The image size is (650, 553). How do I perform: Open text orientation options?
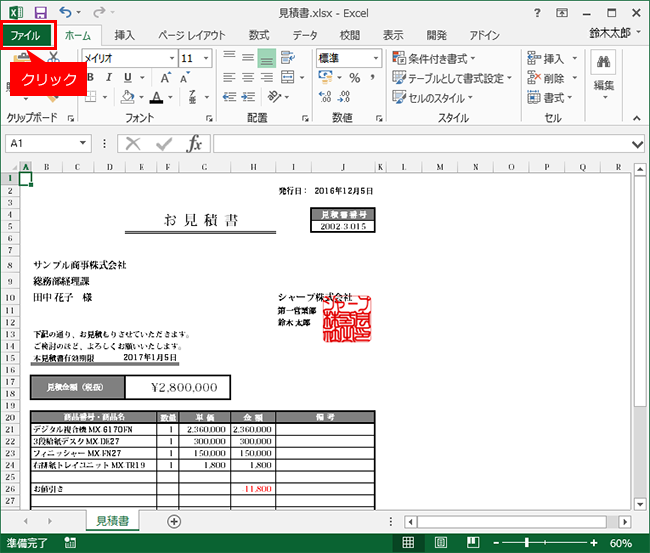coord(274,97)
